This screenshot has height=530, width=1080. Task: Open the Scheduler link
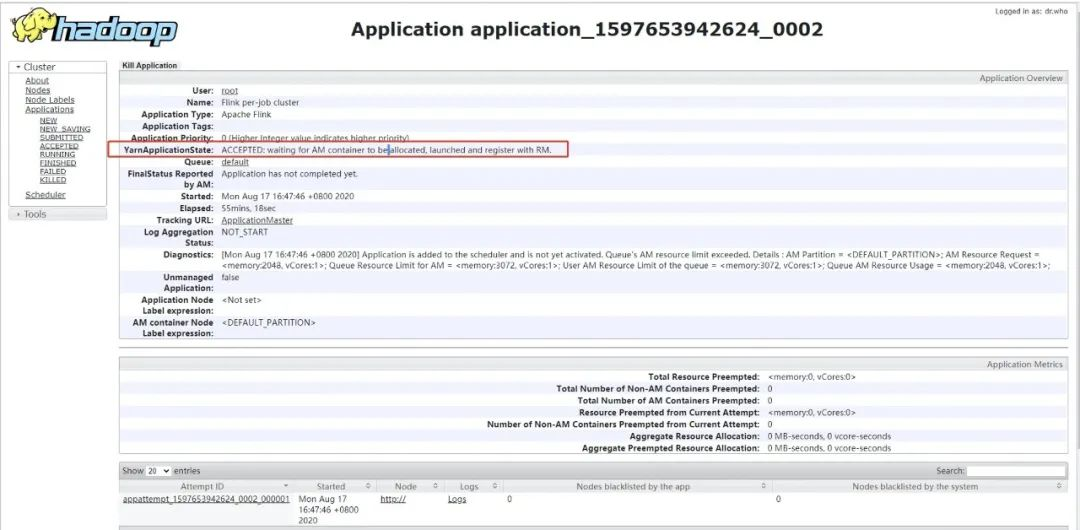45,195
